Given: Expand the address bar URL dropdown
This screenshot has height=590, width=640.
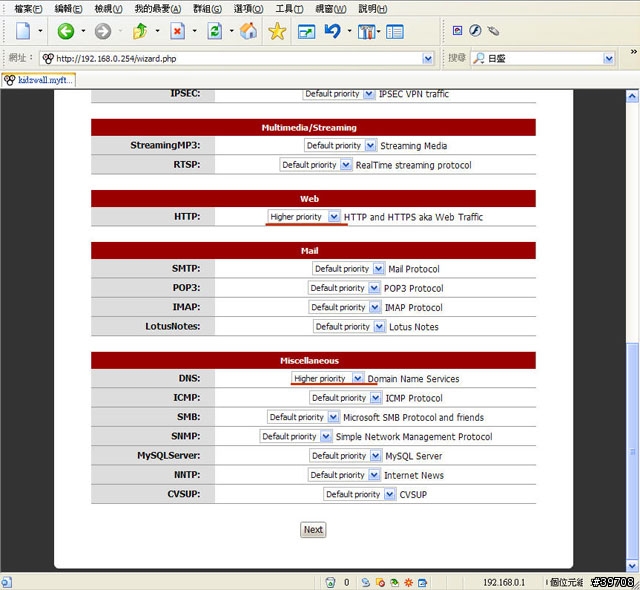Looking at the screenshot, I should (427, 59).
